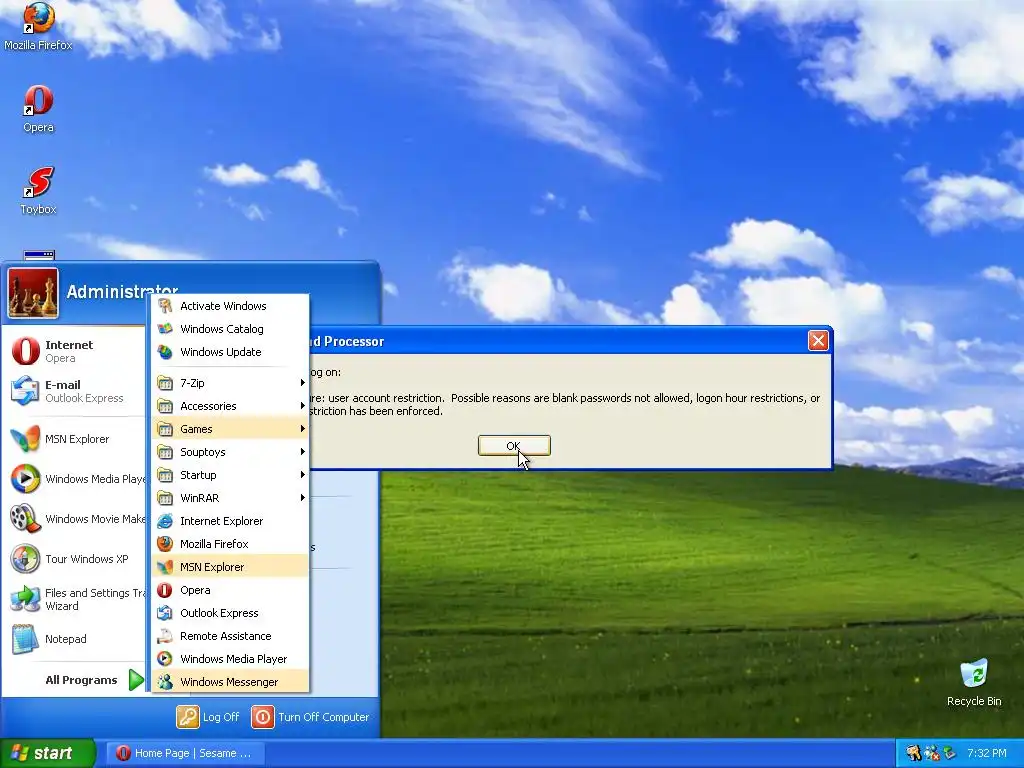Launch MSN Explorer from All Programs list

[x=230, y=567]
